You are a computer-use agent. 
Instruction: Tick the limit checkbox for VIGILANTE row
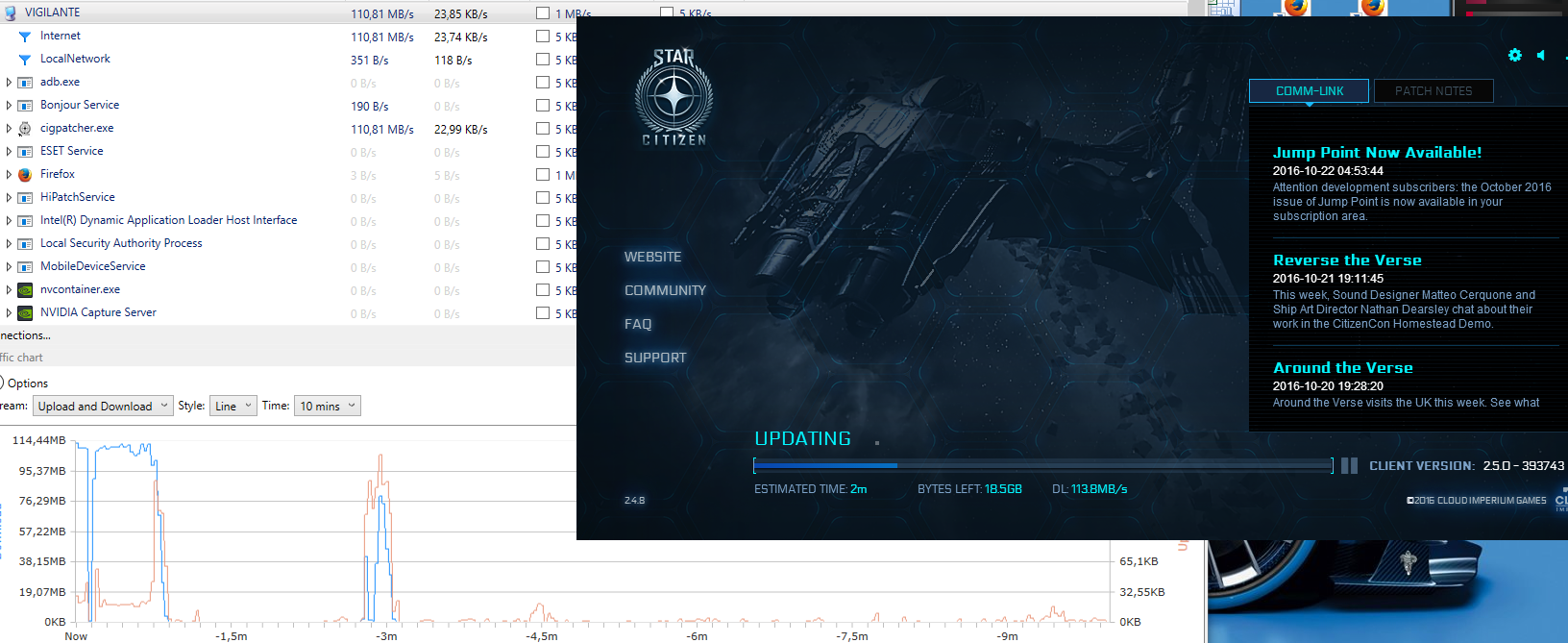[543, 13]
